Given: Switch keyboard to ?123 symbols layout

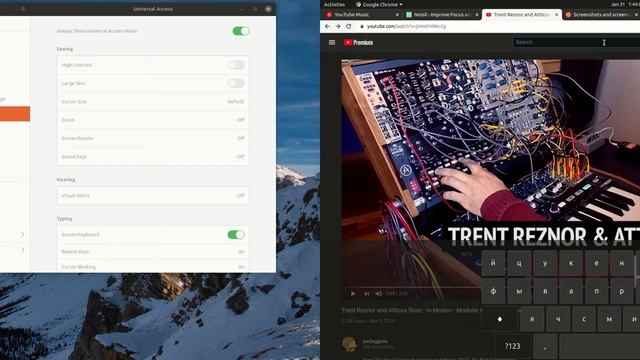Looking at the screenshot, I should point(512,346).
